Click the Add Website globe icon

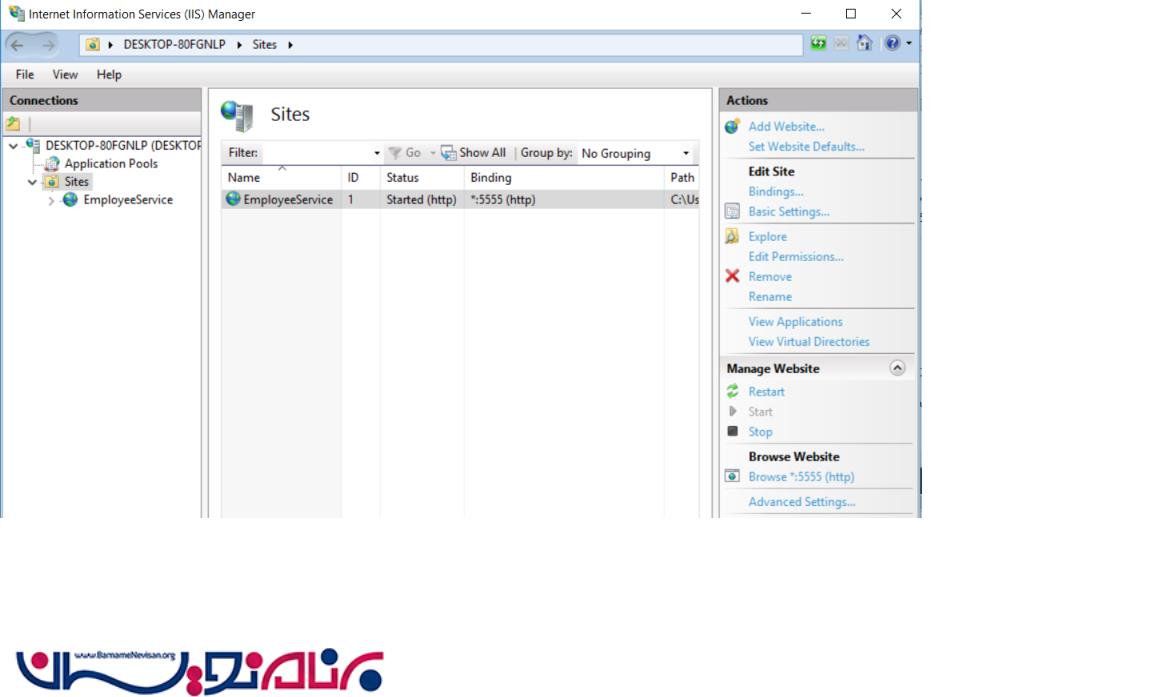click(x=732, y=126)
